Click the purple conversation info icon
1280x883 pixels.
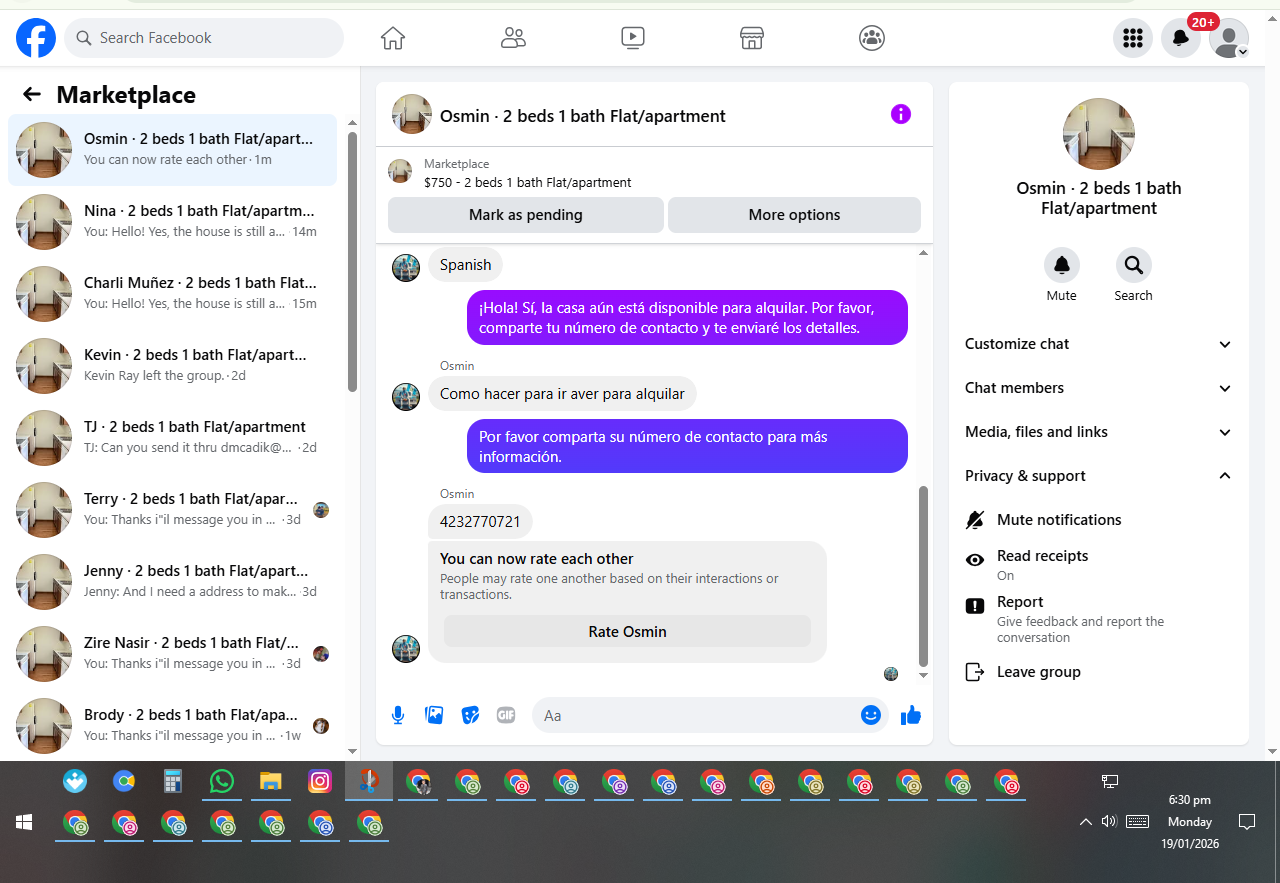click(901, 114)
